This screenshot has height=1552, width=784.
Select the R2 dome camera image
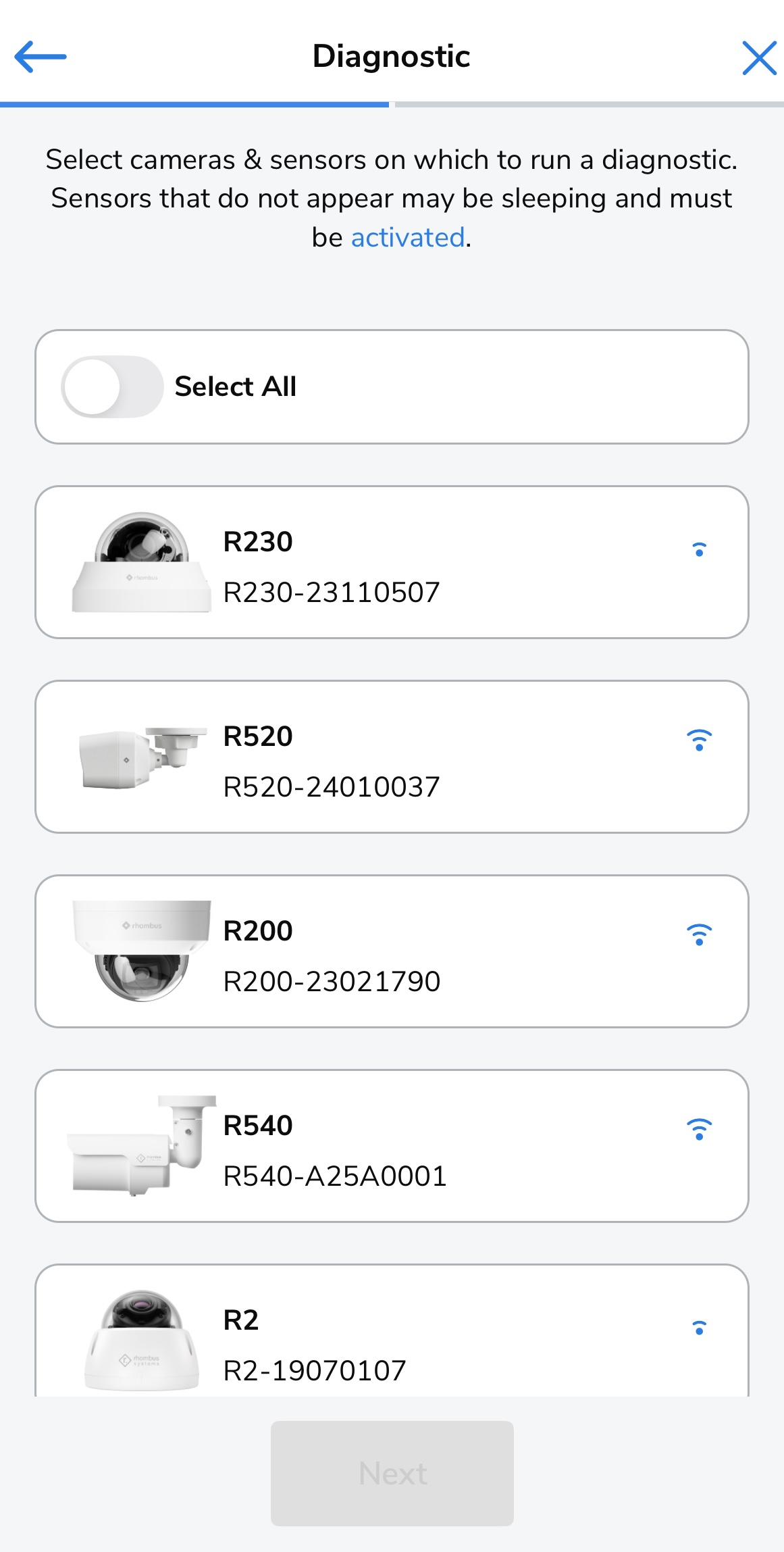(142, 1340)
